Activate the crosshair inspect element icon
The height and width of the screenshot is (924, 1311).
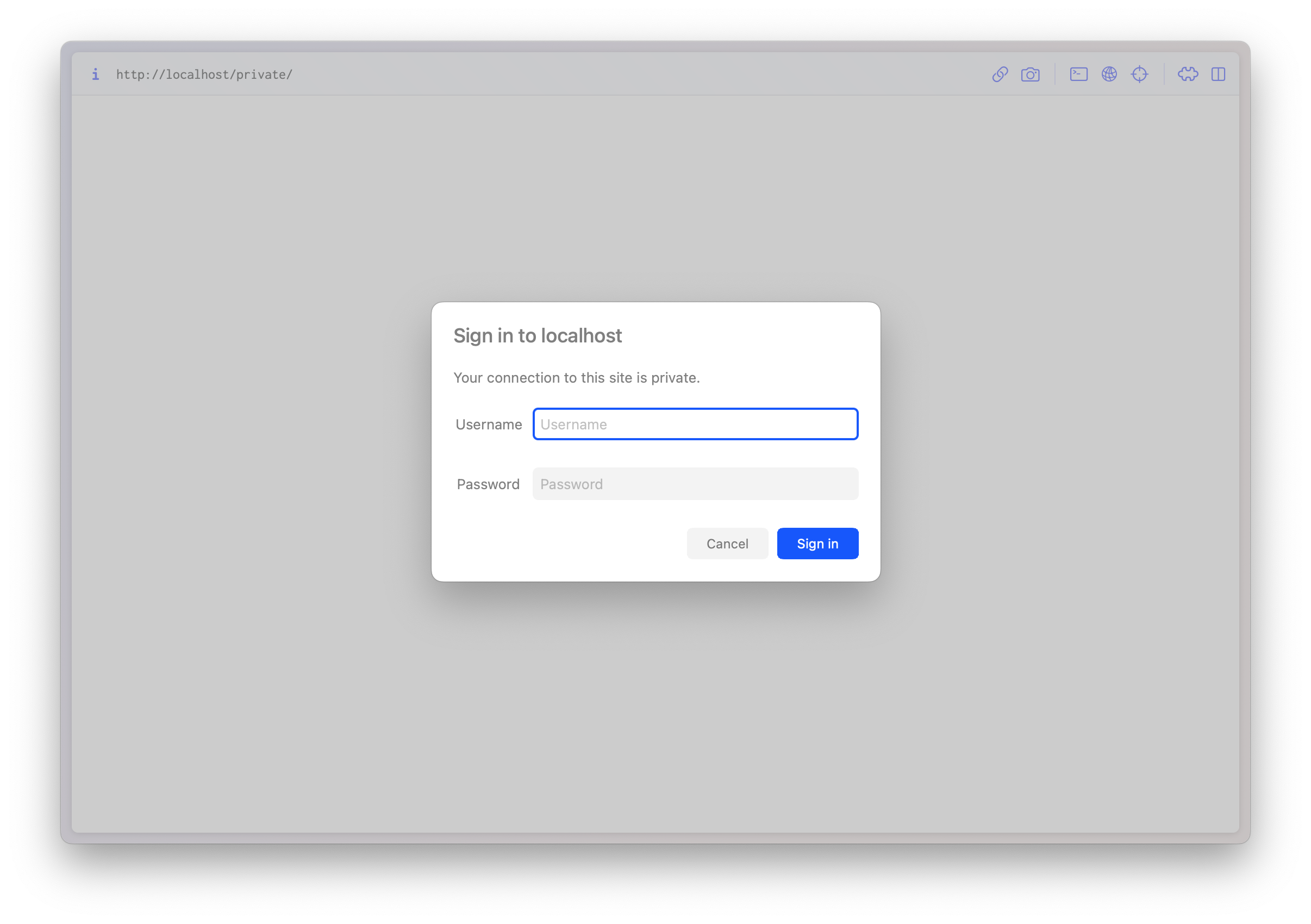(1139, 74)
